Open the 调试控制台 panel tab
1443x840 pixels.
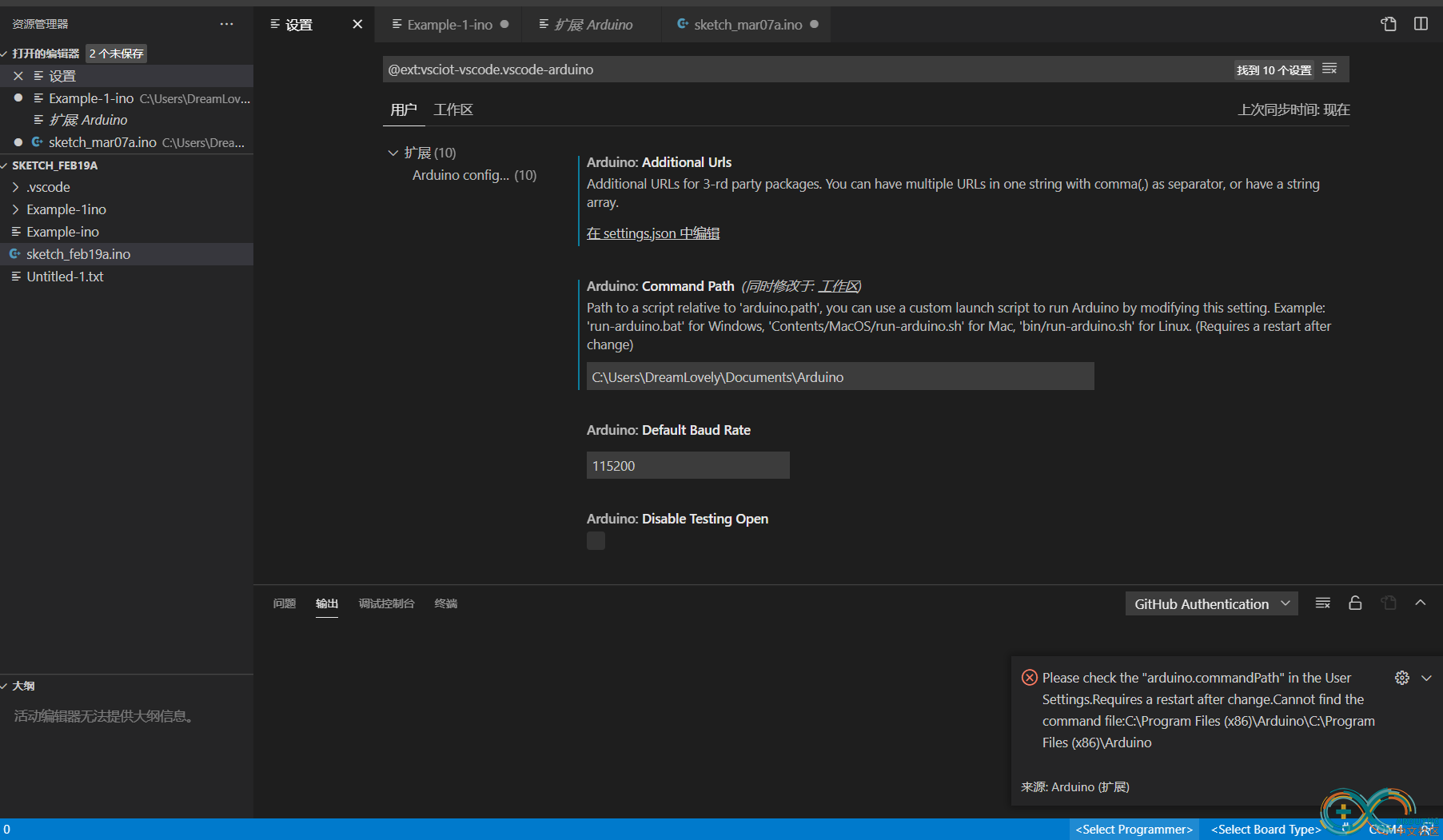[x=386, y=603]
